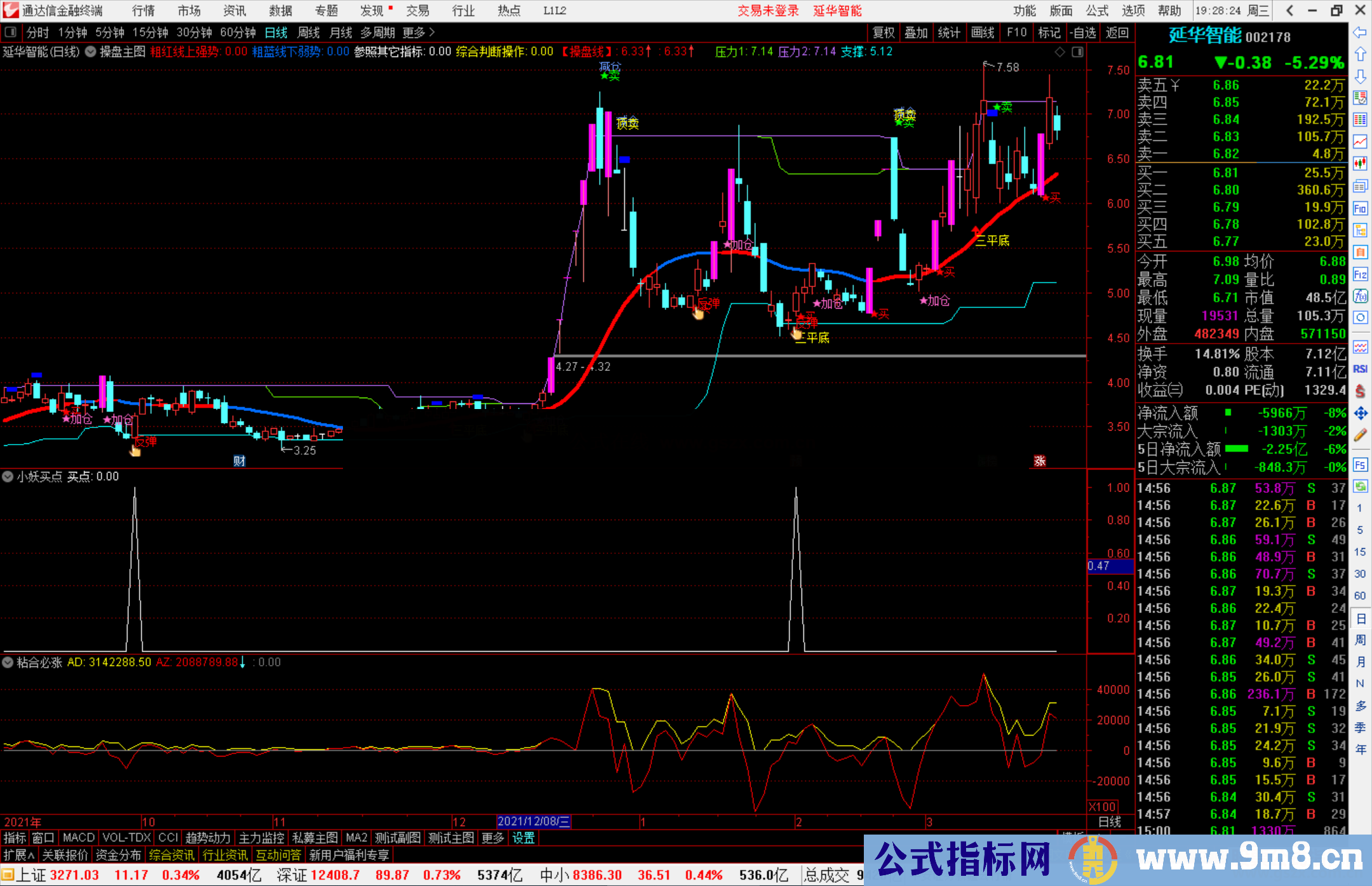Click the candlestick chart sidebar icon
1372x886 pixels.
click(x=1360, y=163)
